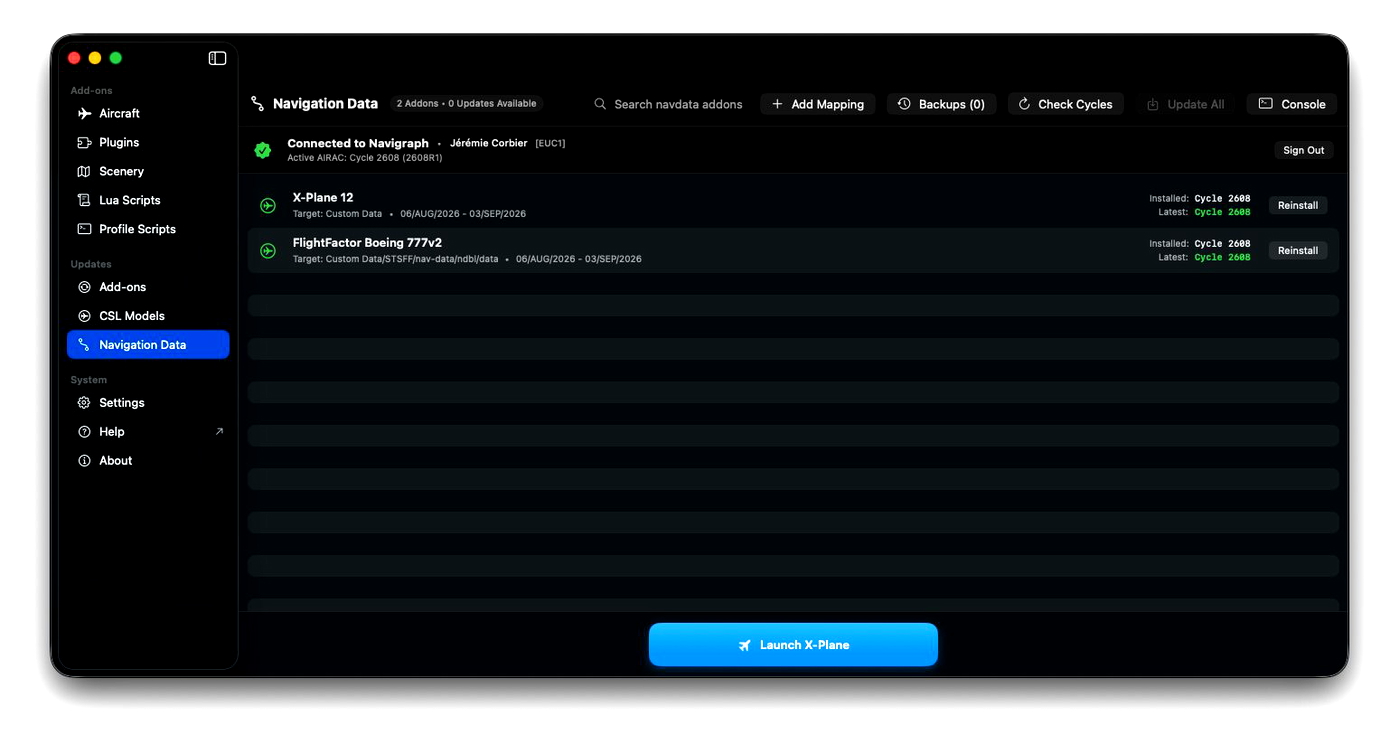This screenshot has width=1399, height=744.
Task: Select the X-Plane 12 row title
Action: pos(323,198)
